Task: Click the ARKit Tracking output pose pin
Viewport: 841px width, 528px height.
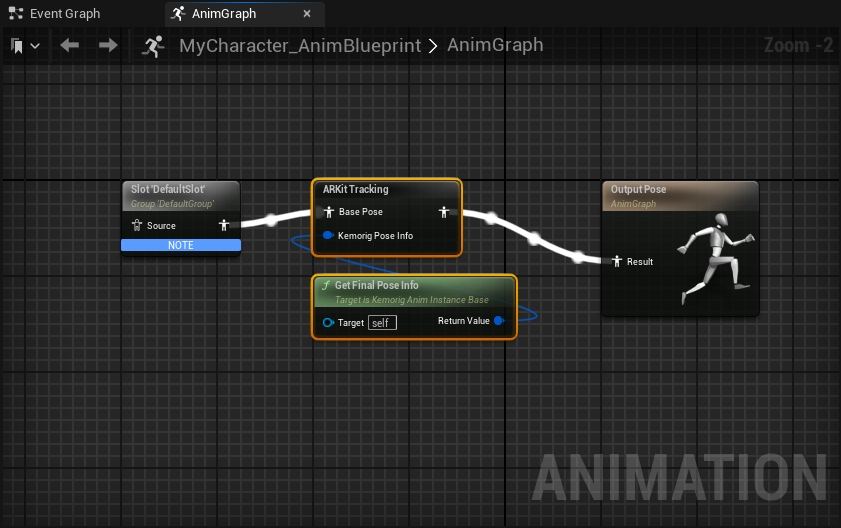Action: (443, 212)
